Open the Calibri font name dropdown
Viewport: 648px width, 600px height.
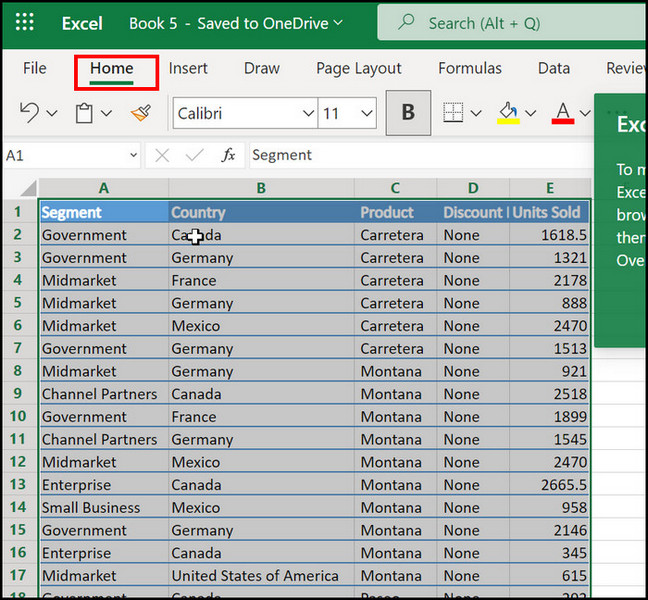tap(308, 113)
